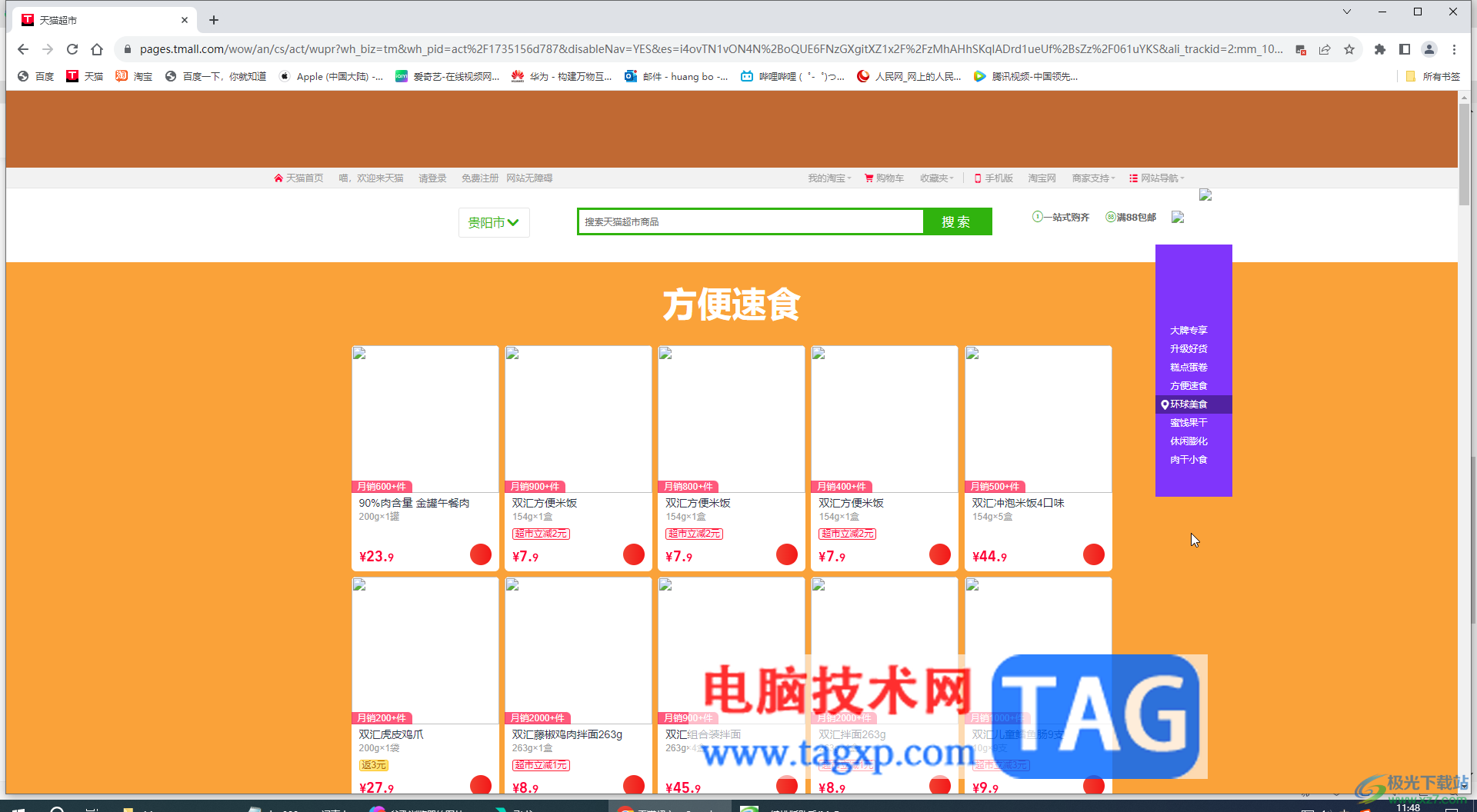Jump to 大牌专享 in the purple sidebar
Viewport: 1477px width, 812px height.
click(x=1189, y=331)
